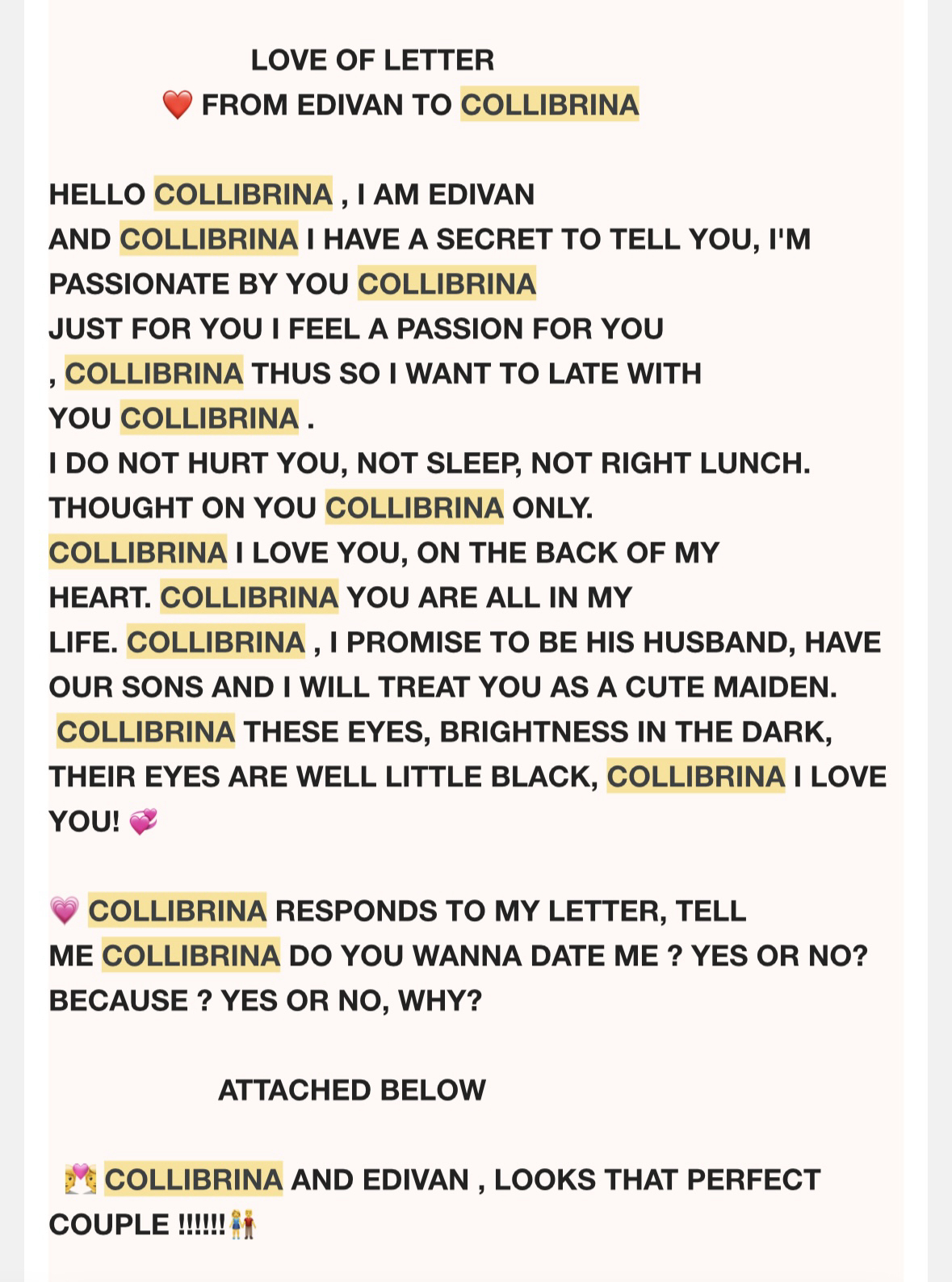952x1282 pixels.
Task: Click highlighted COLLIBRINA after PASSIONATE BY YOU
Action: pos(447,284)
